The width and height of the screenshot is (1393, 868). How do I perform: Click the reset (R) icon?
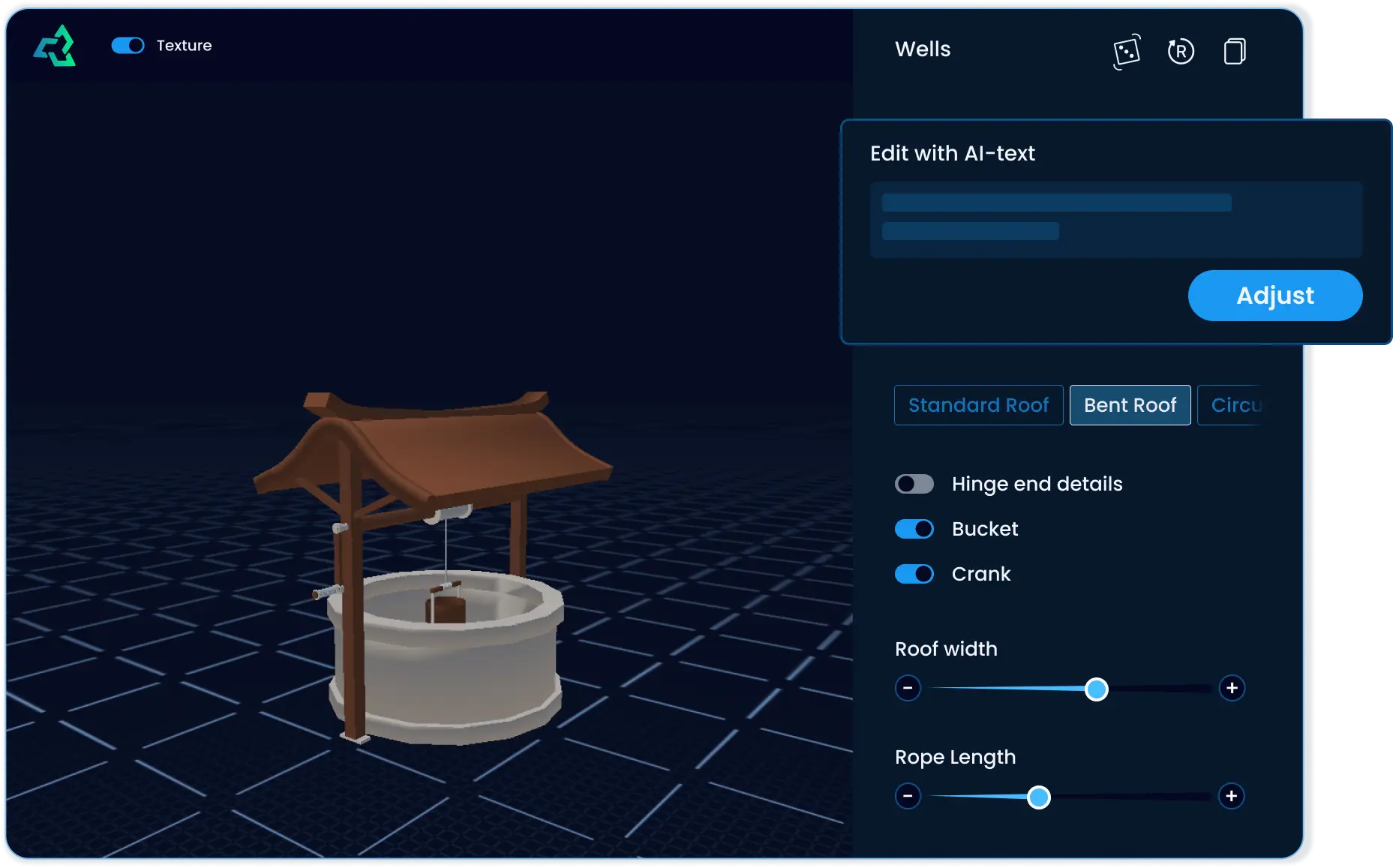(1181, 51)
